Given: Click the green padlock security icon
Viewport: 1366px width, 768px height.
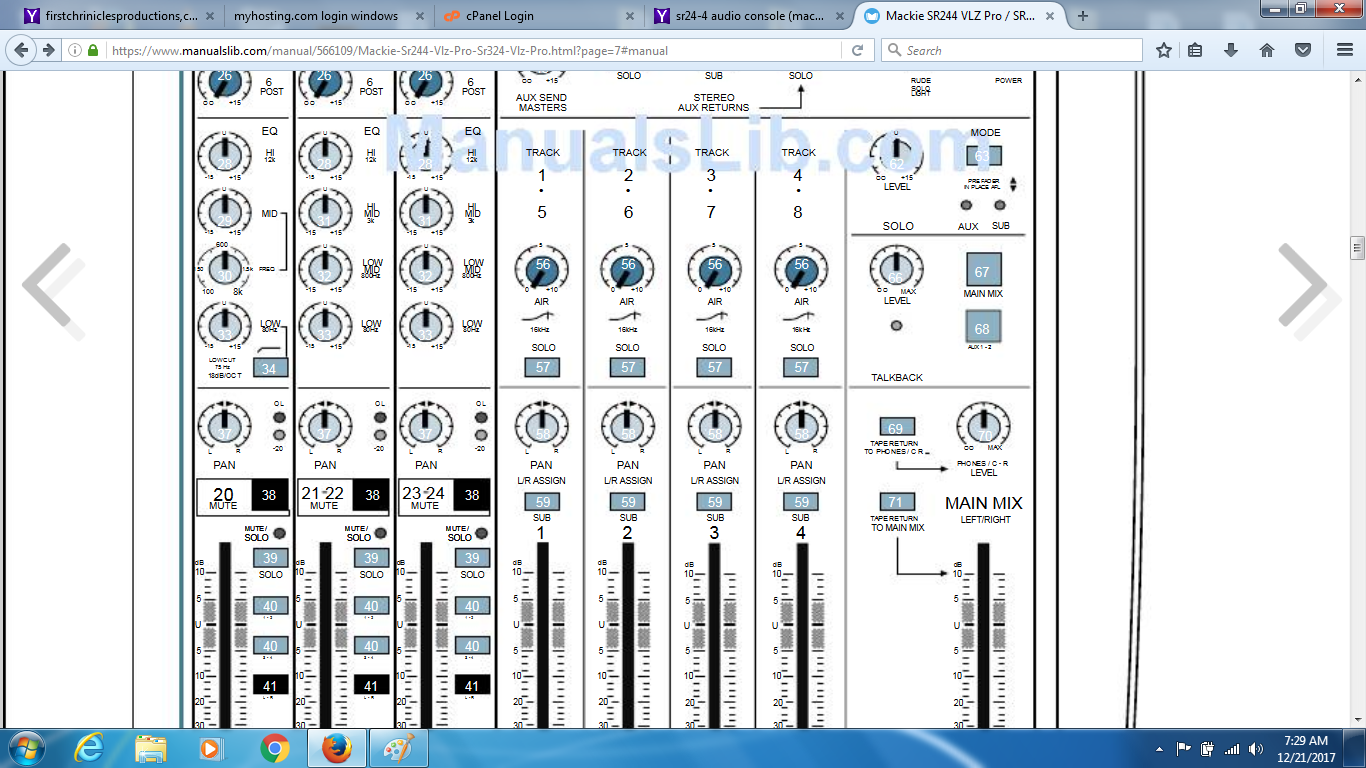Looking at the screenshot, I should [x=93, y=50].
